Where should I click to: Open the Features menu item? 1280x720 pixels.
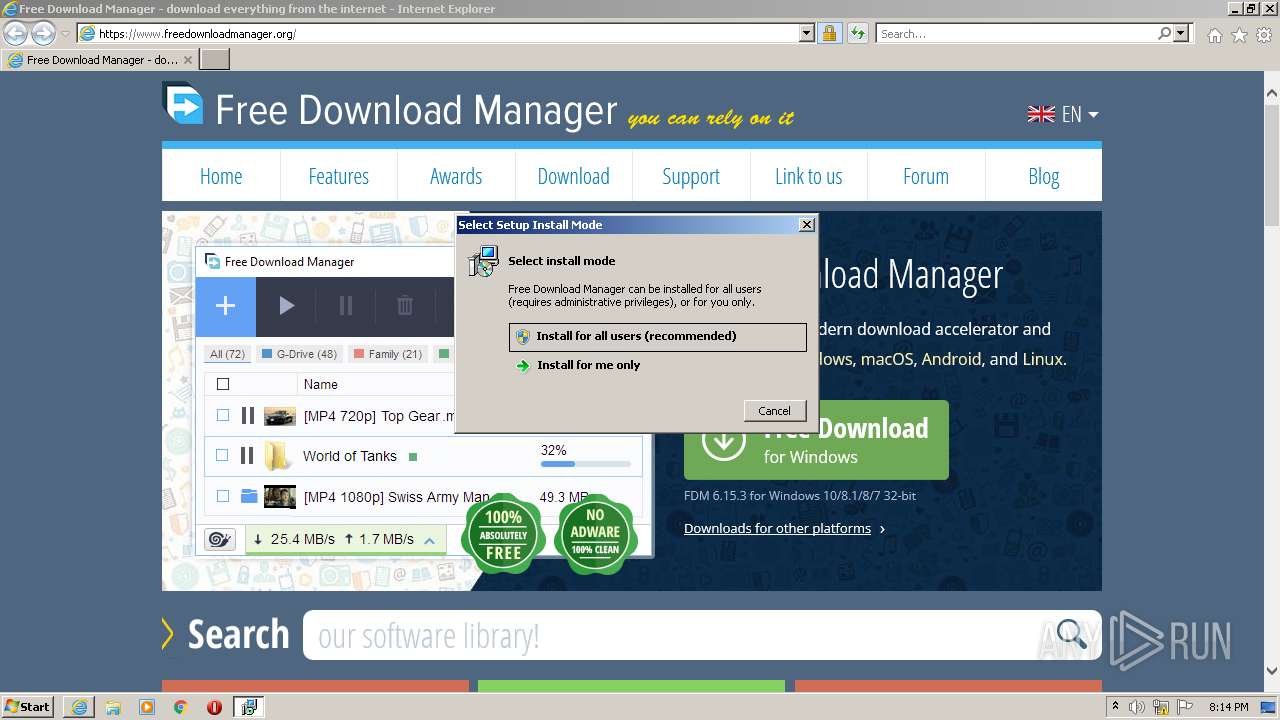coord(338,176)
